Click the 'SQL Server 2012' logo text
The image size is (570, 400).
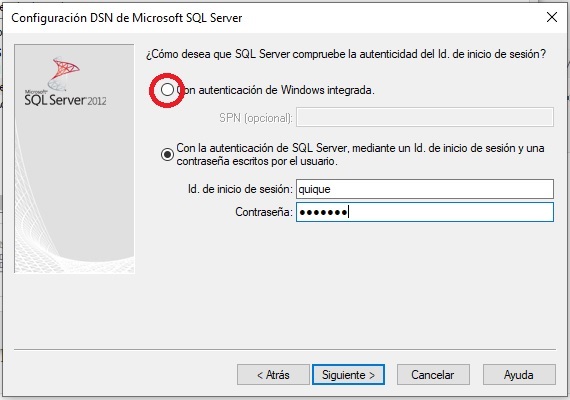(x=65, y=100)
